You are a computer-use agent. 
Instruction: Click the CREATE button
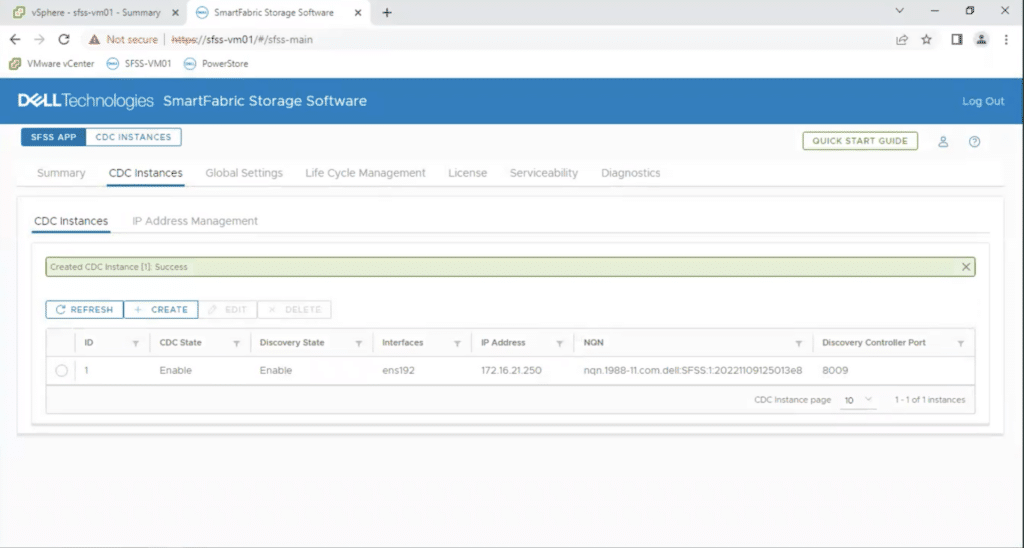(161, 310)
